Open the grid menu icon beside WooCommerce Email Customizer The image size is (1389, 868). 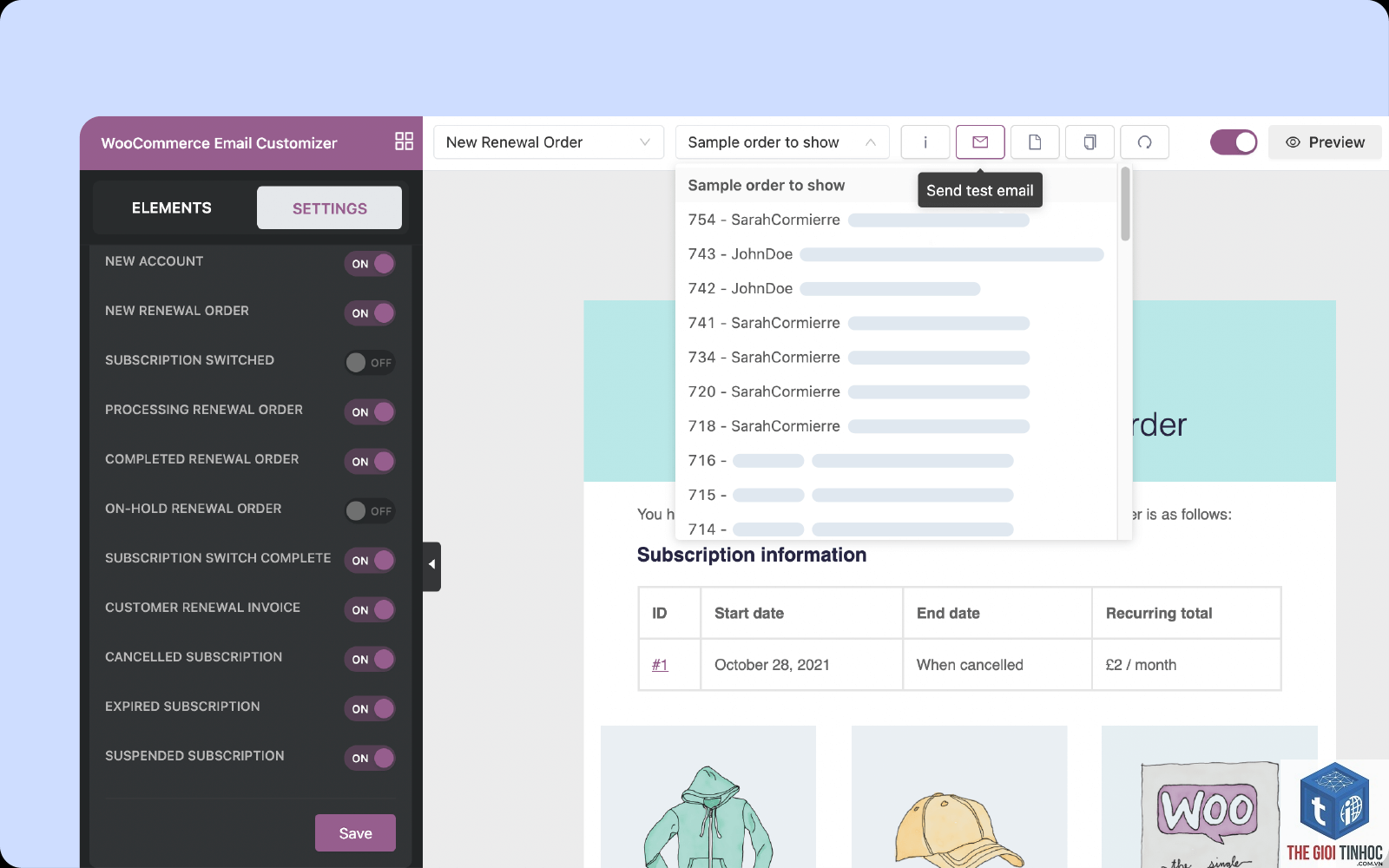pos(404,141)
